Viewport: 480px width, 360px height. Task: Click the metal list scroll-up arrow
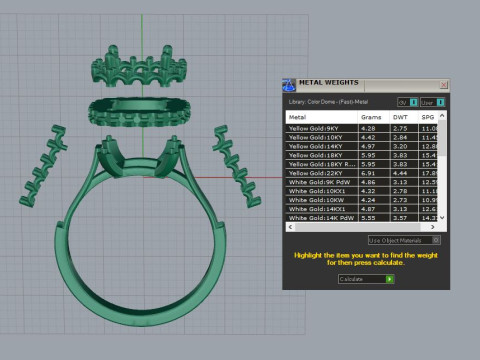coord(442,115)
